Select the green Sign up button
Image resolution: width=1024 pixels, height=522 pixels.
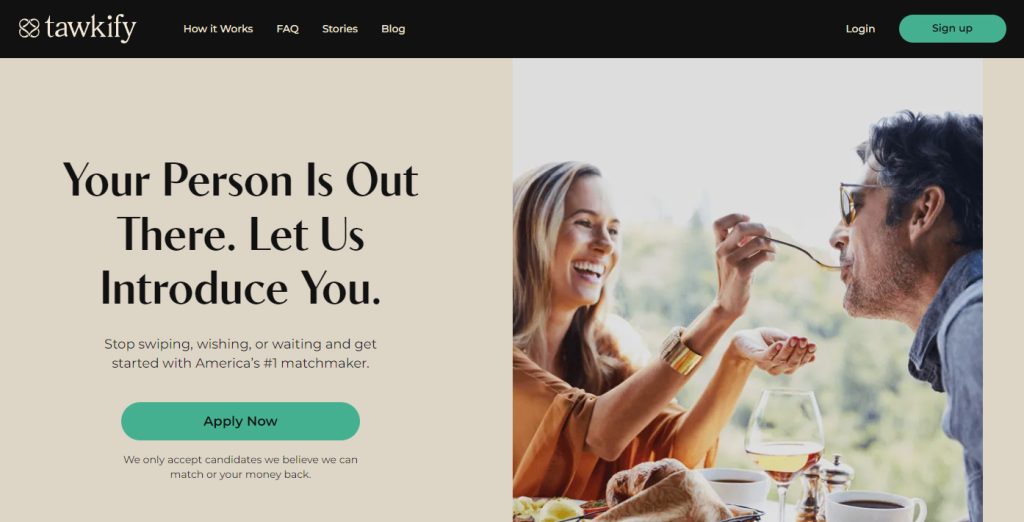click(952, 29)
